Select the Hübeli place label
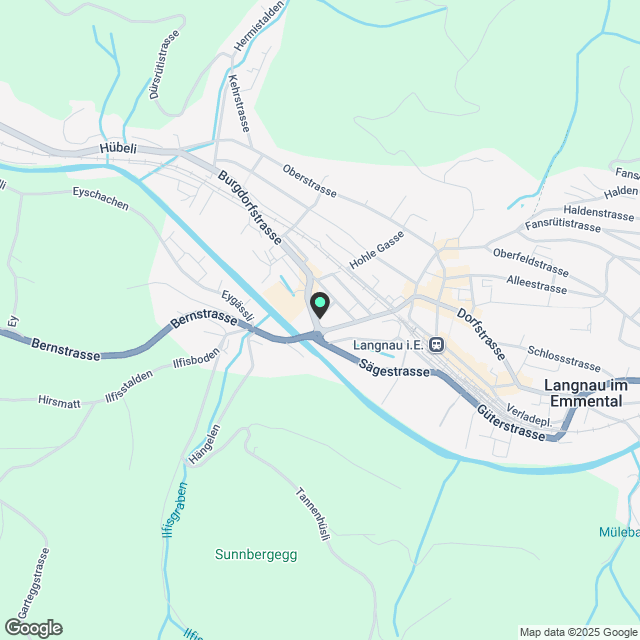Viewport: 640px width, 640px height. click(x=118, y=148)
